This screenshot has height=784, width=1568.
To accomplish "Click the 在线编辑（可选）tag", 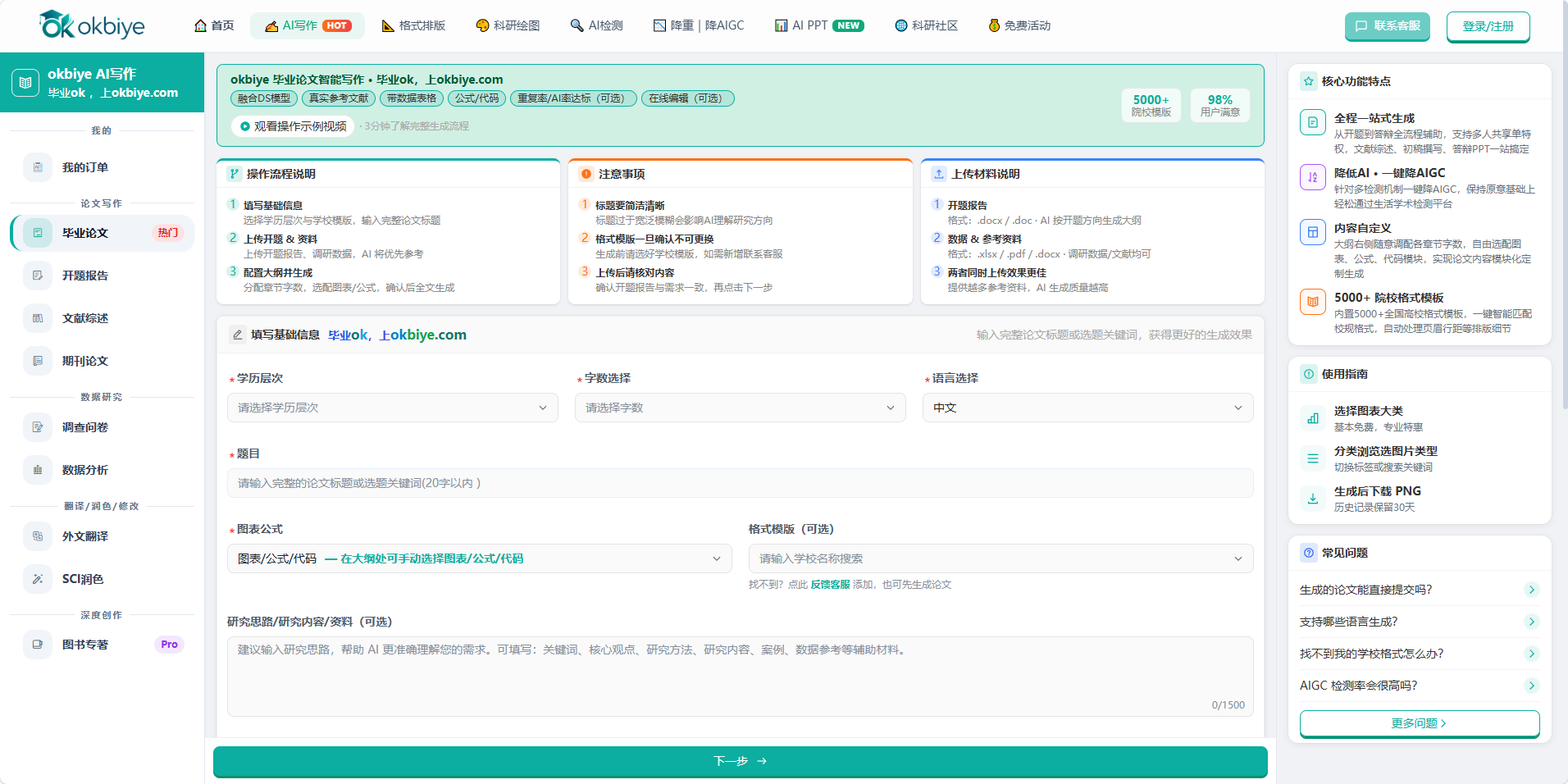I will tap(688, 98).
